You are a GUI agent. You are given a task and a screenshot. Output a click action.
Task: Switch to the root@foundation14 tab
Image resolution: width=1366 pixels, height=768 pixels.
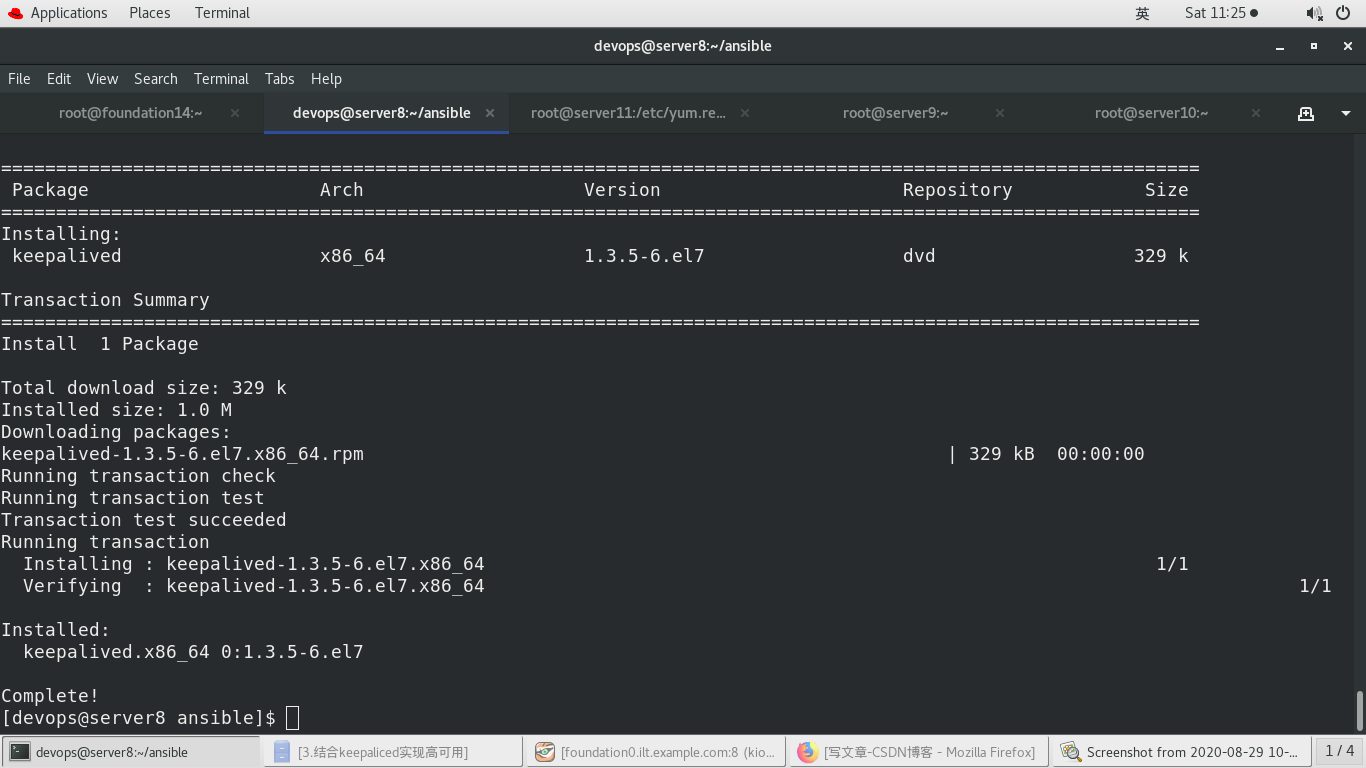pyautogui.click(x=130, y=113)
